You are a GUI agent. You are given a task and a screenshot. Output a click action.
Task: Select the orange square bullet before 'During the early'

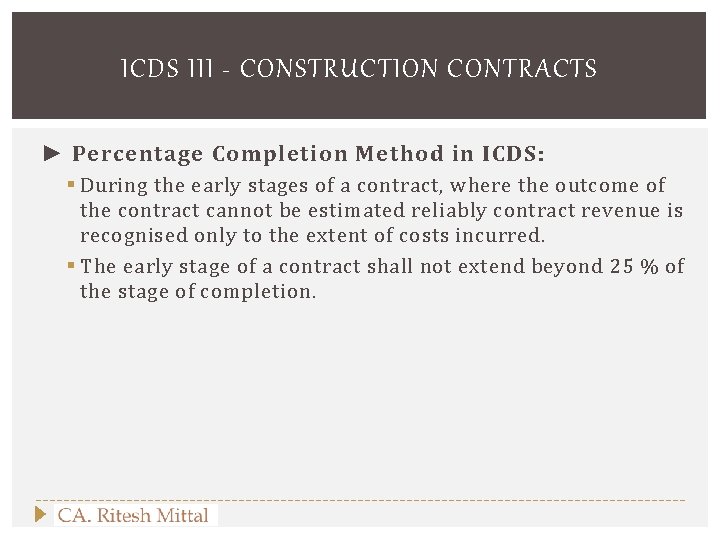(x=71, y=185)
